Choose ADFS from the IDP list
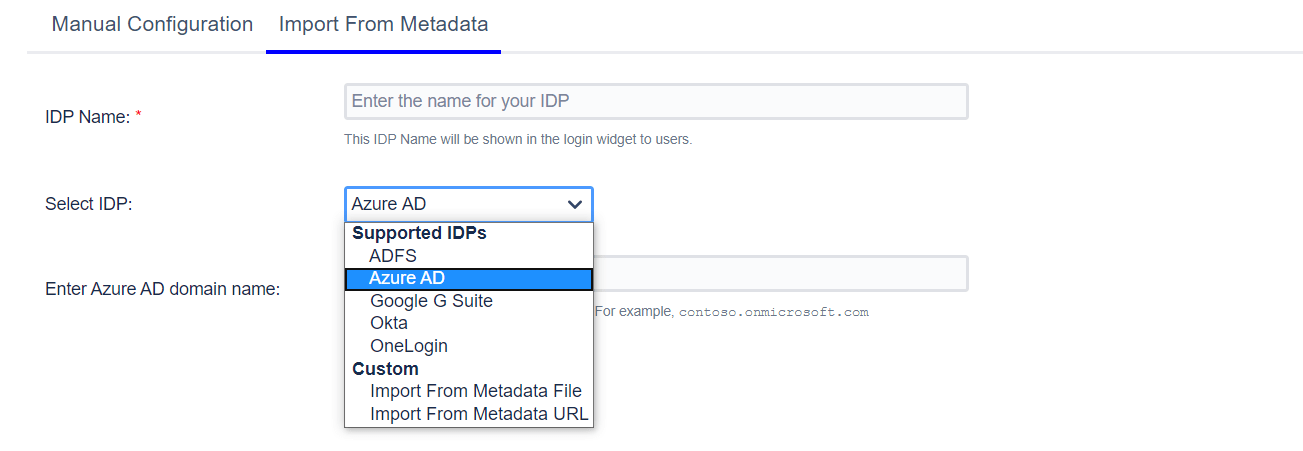 (393, 256)
